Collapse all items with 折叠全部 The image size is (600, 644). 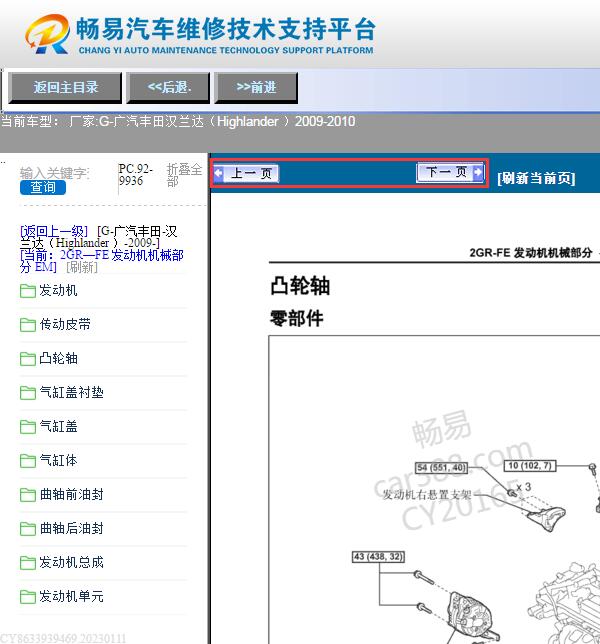[184, 175]
